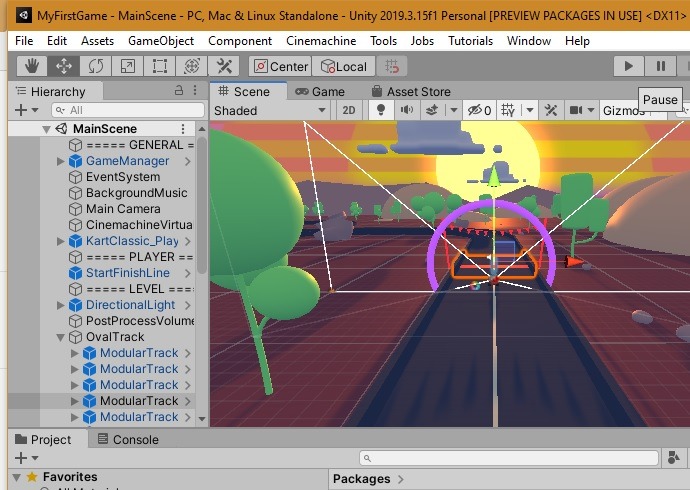The image size is (690, 490).
Task: Toggle scene effects icon
Action: coord(432,110)
